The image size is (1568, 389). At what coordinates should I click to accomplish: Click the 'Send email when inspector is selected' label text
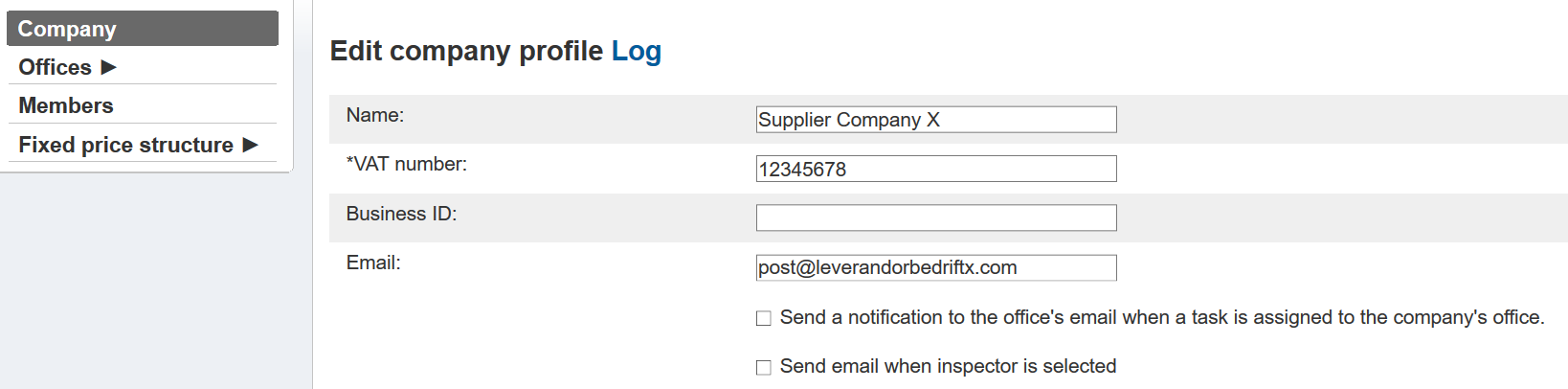[948, 366]
